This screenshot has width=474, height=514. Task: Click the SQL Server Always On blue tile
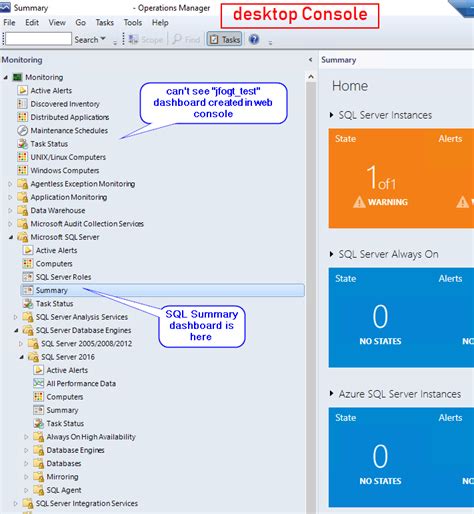pos(401,318)
